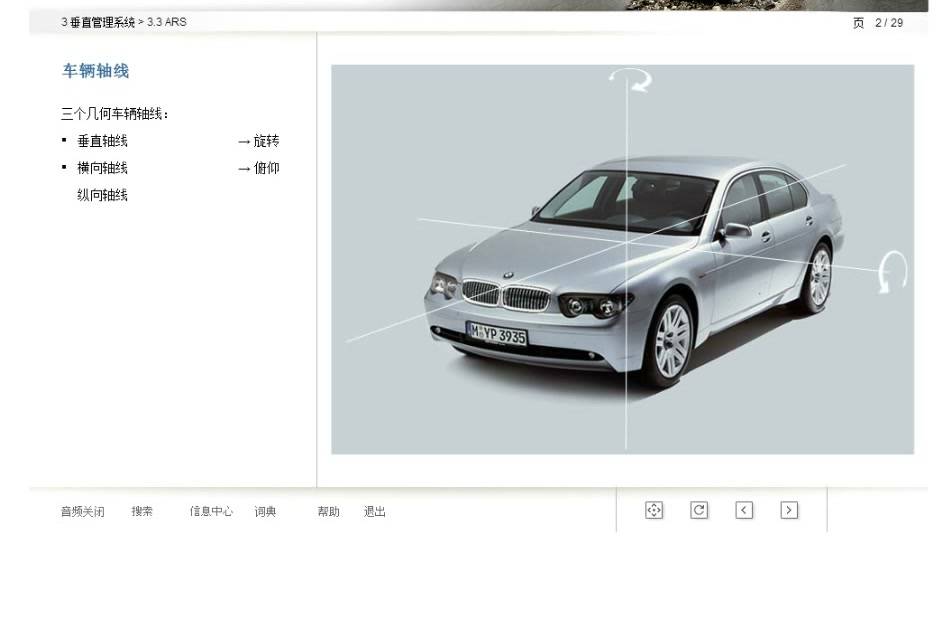The image size is (952, 620).
Task: Open 帮助 help
Action: [328, 511]
